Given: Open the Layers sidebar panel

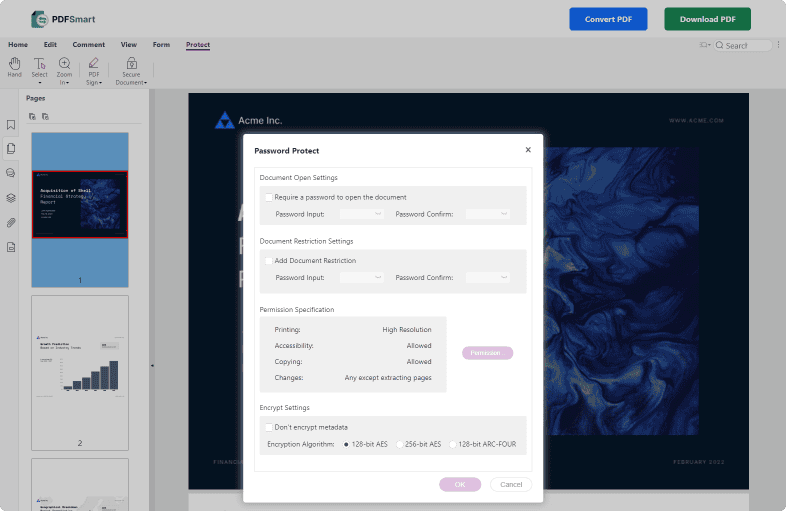Looking at the screenshot, I should (11, 198).
